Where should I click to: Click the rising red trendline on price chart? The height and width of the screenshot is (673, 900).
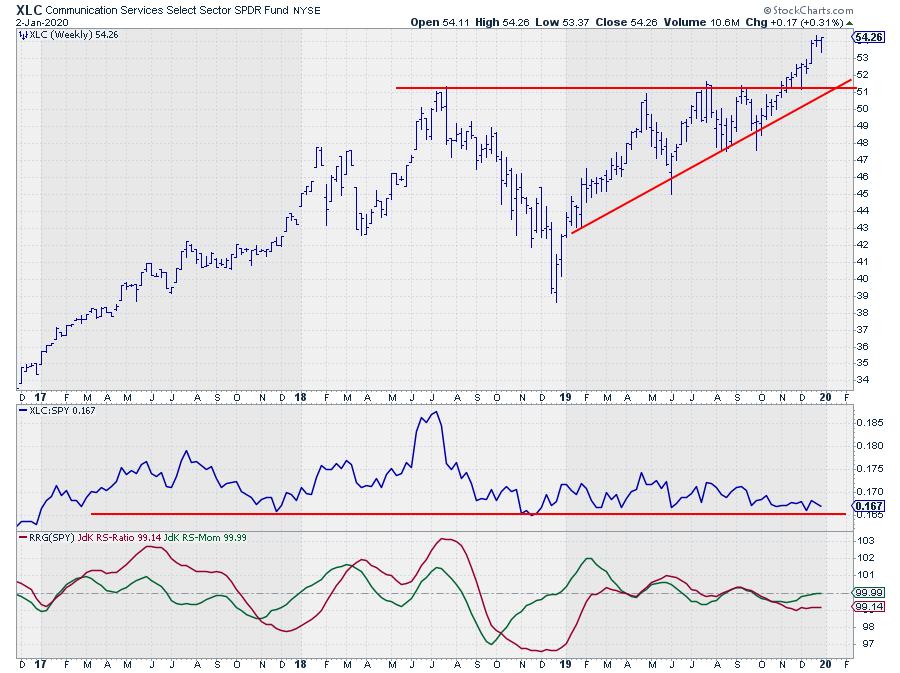(x=712, y=158)
